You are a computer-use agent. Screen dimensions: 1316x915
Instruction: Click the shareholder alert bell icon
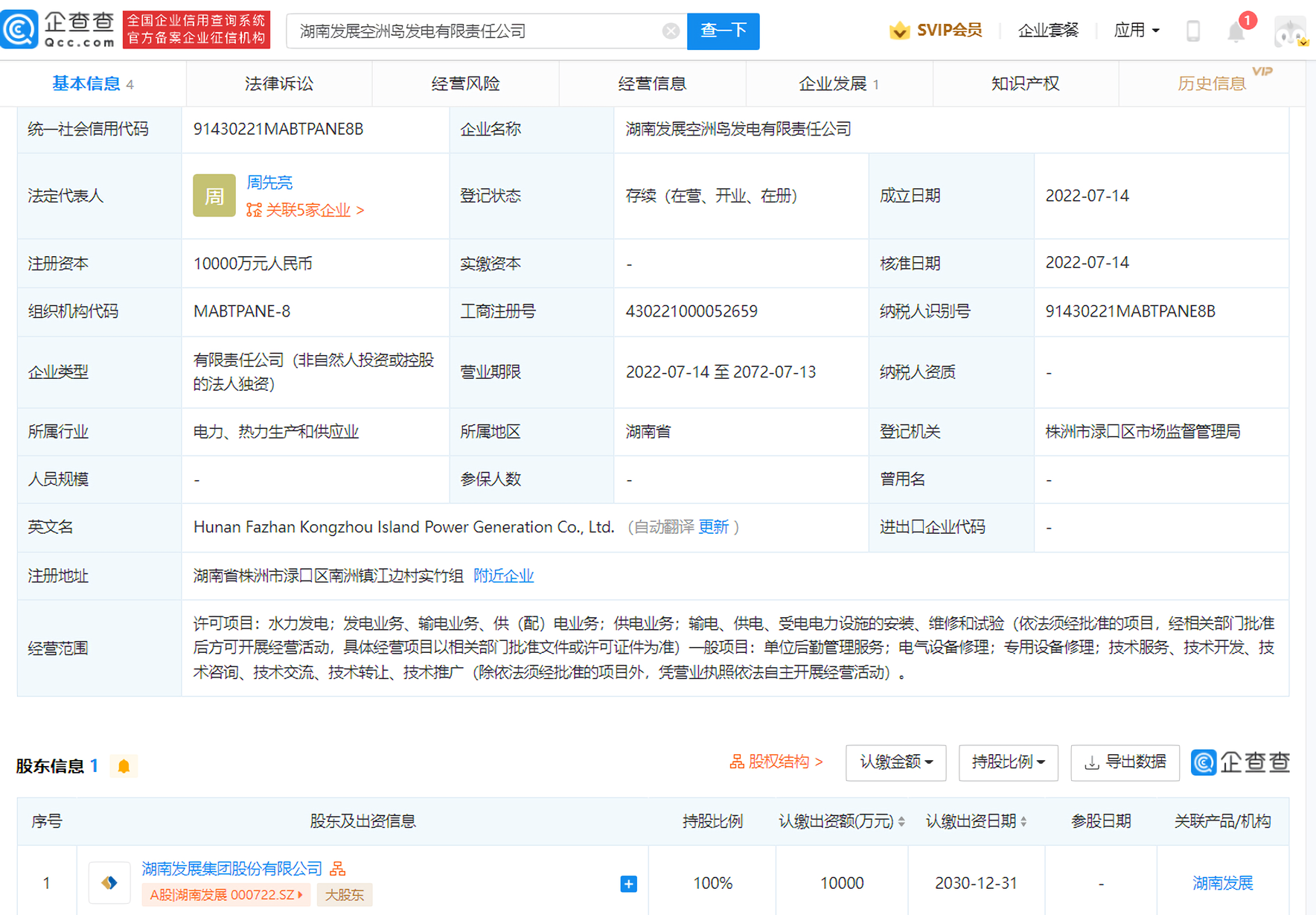point(124,766)
